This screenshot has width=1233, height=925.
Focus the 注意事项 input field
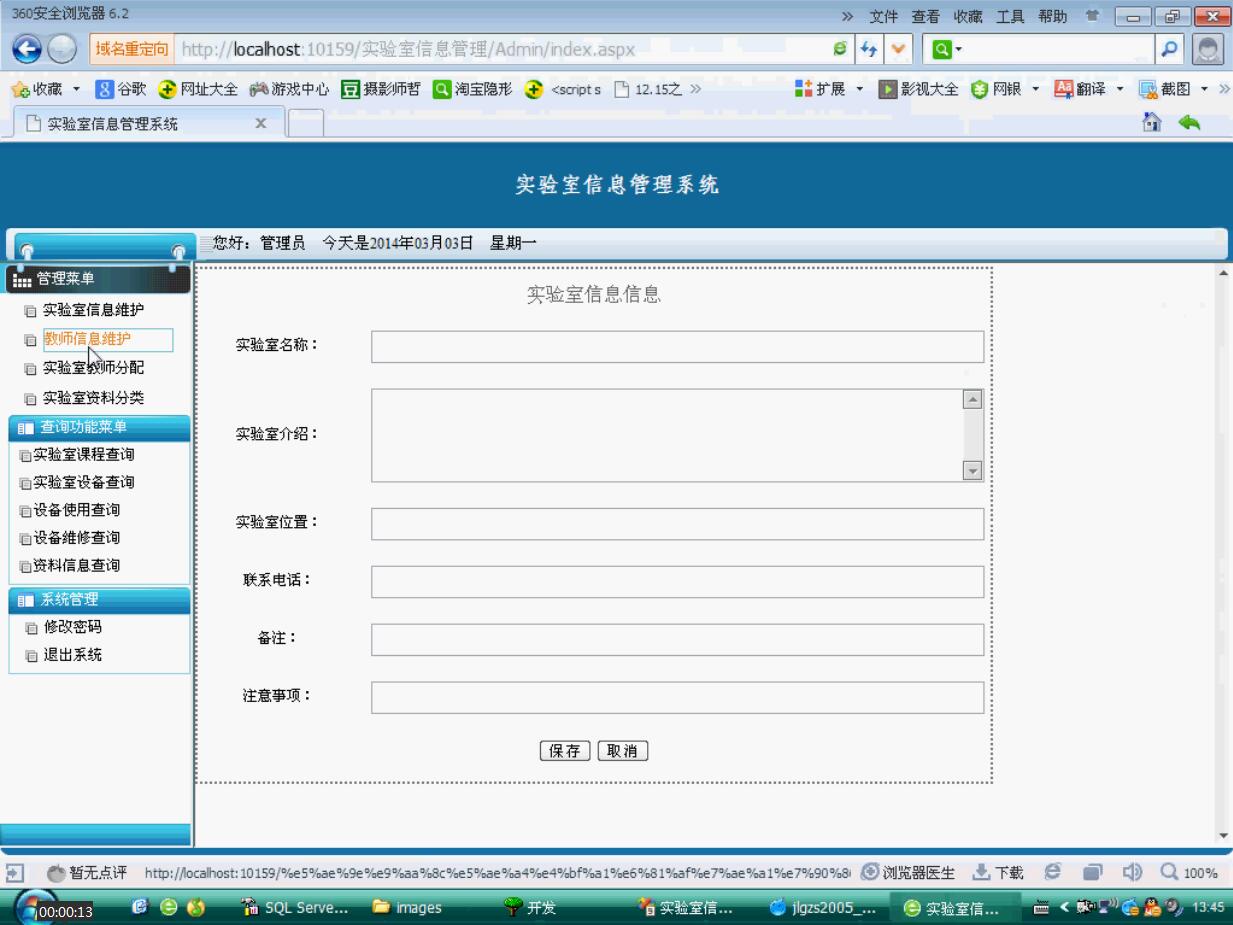(677, 697)
